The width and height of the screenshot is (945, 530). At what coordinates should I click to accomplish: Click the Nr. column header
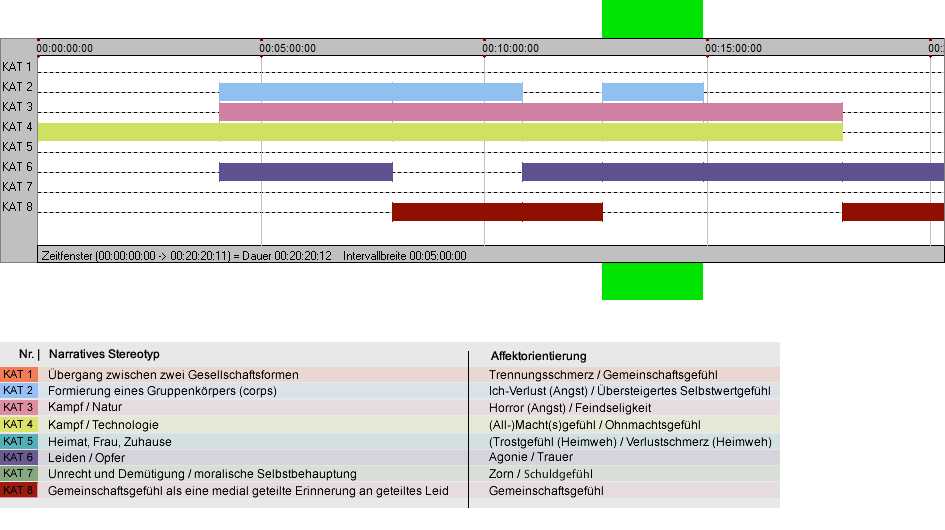(x=28, y=354)
